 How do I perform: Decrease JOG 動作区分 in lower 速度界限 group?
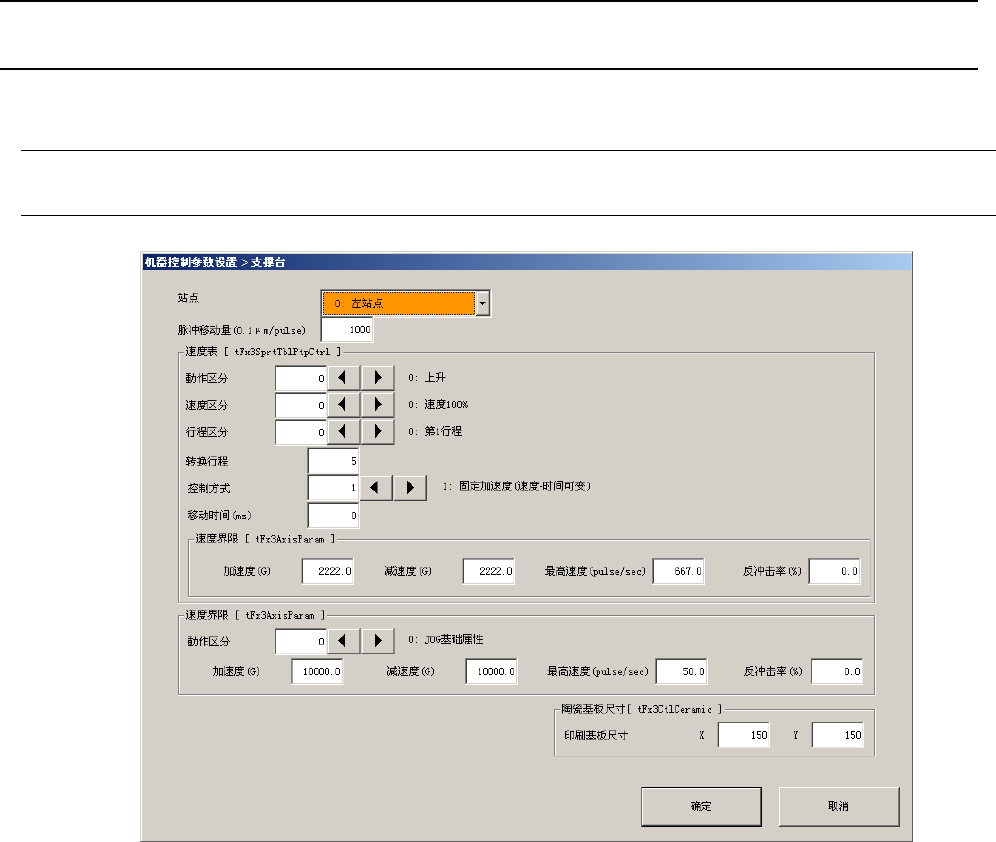point(343,640)
